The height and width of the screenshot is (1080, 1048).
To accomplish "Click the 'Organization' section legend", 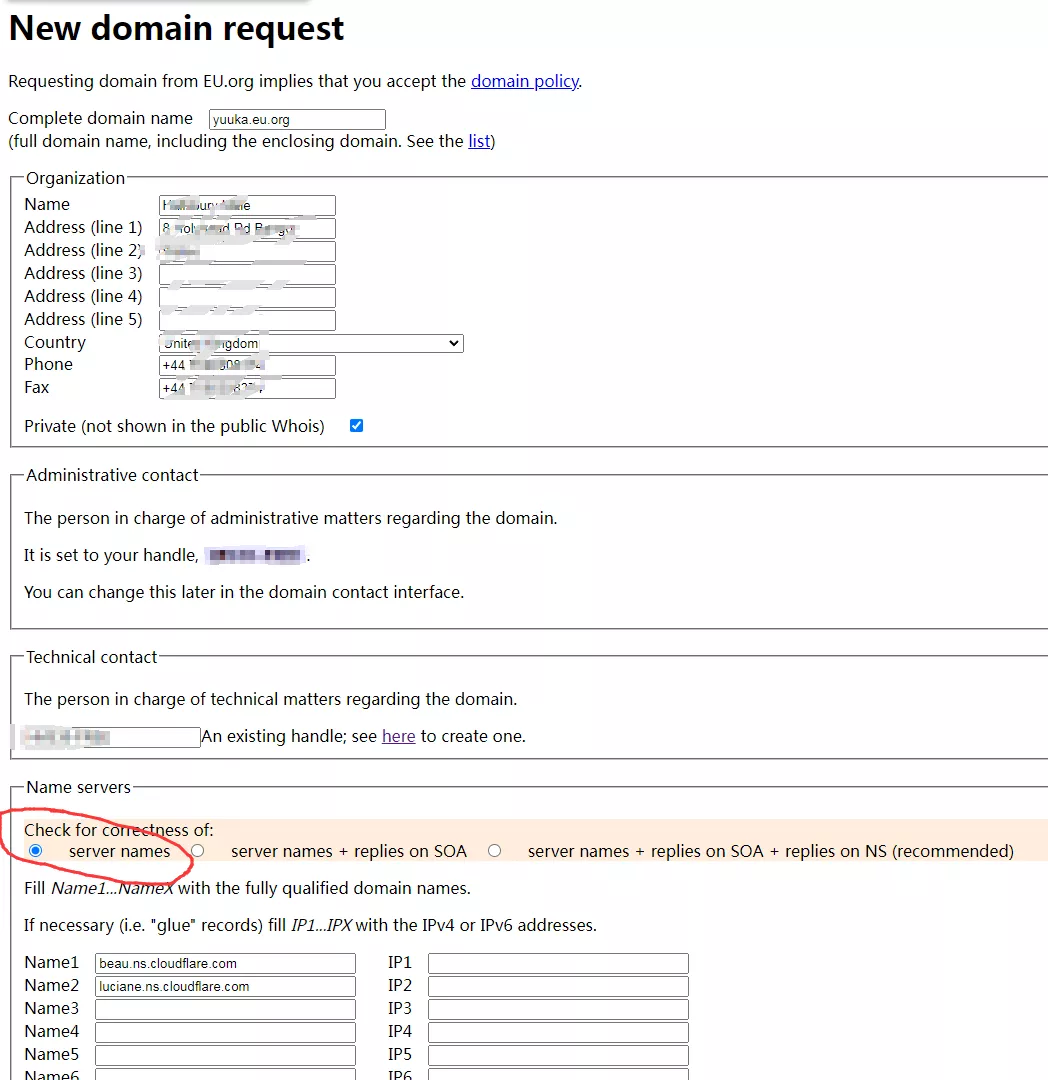I will pos(76,178).
